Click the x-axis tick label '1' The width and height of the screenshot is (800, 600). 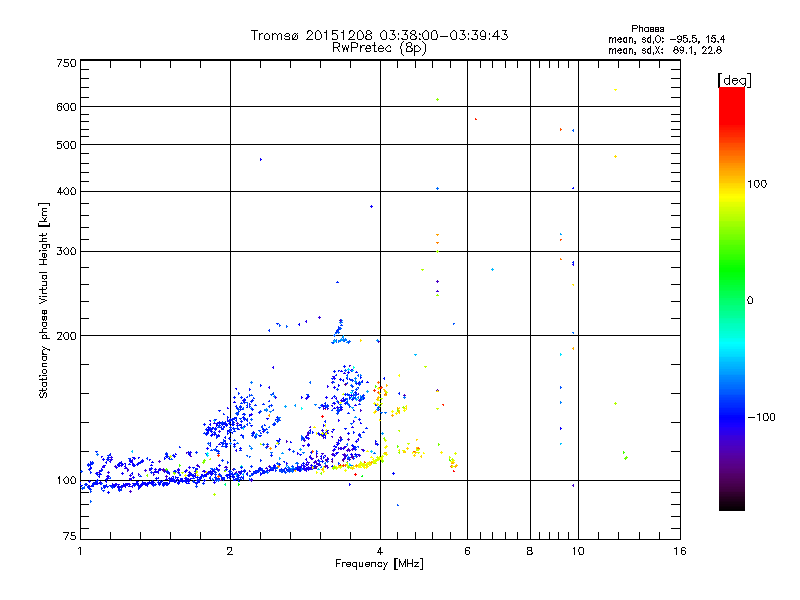pyautogui.click(x=80, y=551)
